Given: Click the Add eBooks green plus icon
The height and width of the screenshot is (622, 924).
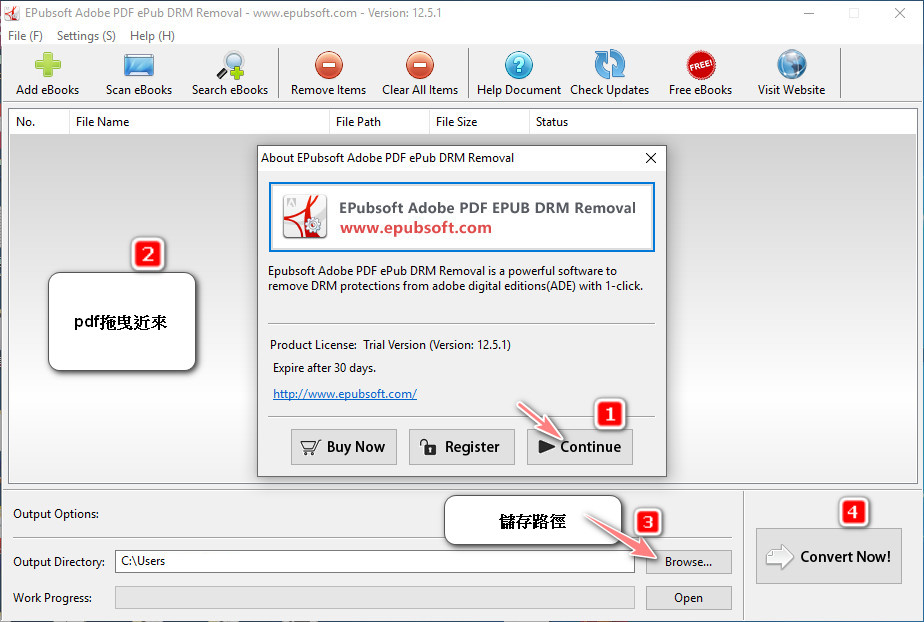Looking at the screenshot, I should (47, 66).
